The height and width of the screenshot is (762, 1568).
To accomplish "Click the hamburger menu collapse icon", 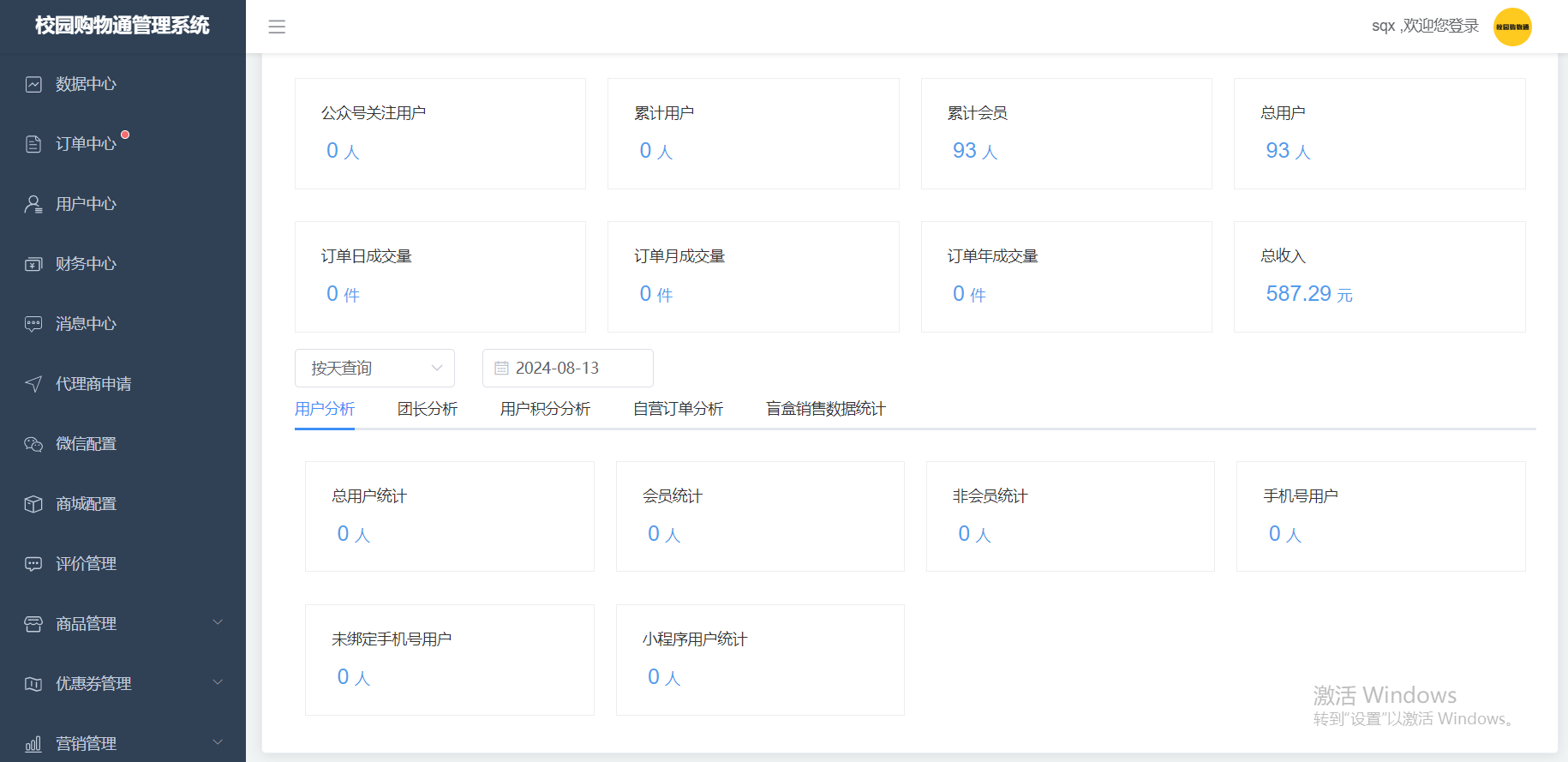I will click(277, 27).
